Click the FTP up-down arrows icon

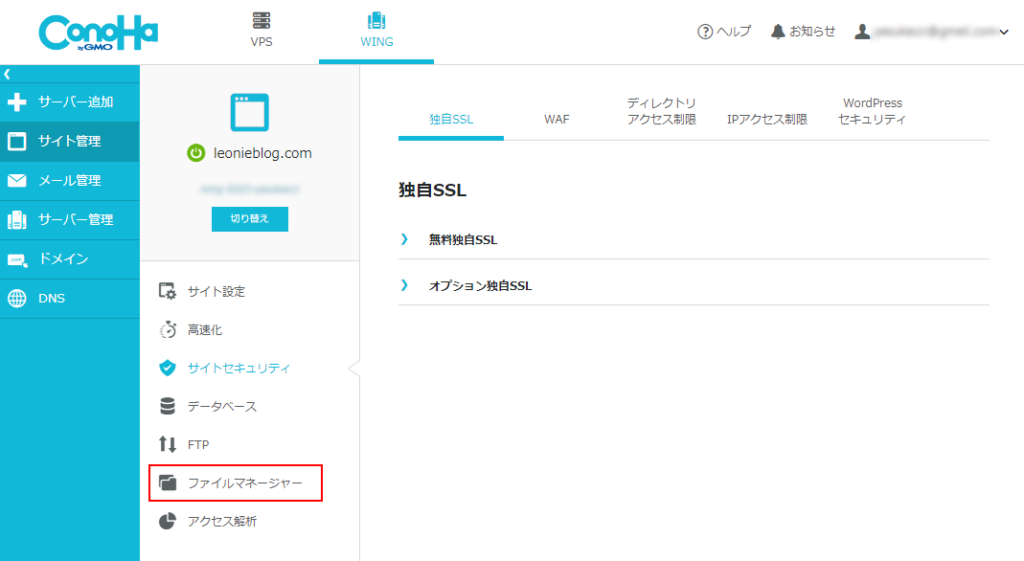(x=168, y=445)
